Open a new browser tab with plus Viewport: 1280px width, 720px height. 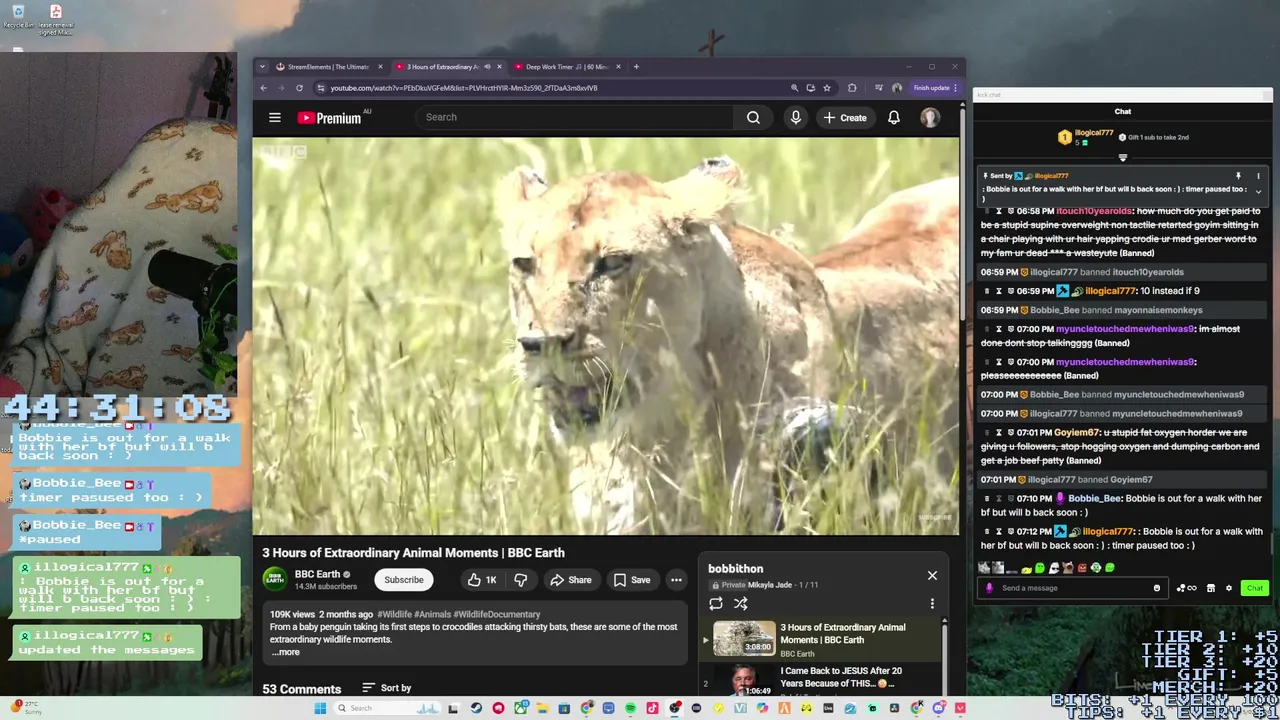[x=636, y=67]
